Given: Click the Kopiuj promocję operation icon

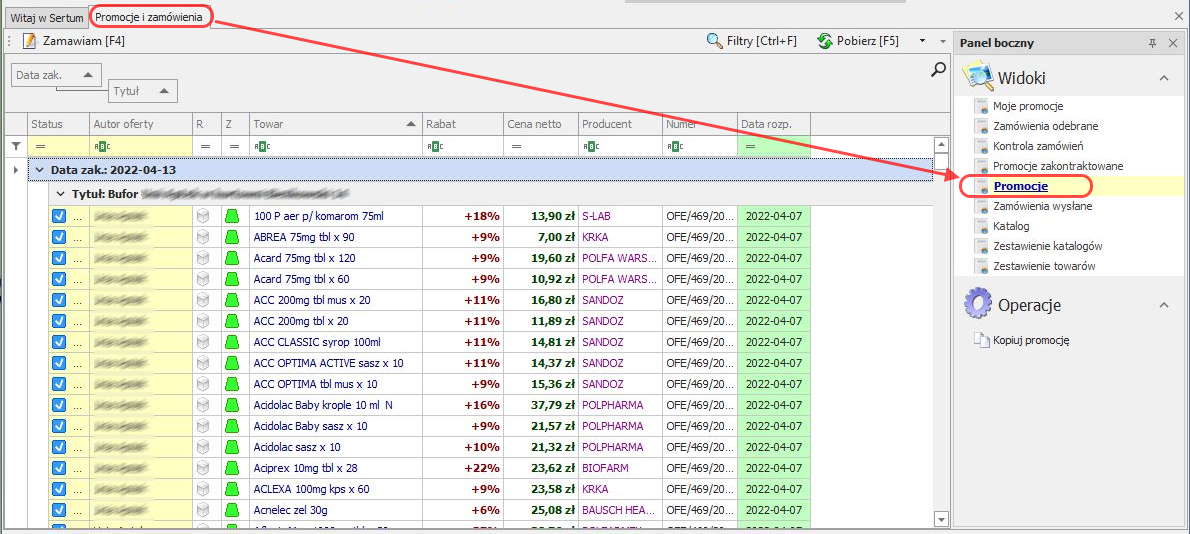Looking at the screenshot, I should (x=981, y=340).
